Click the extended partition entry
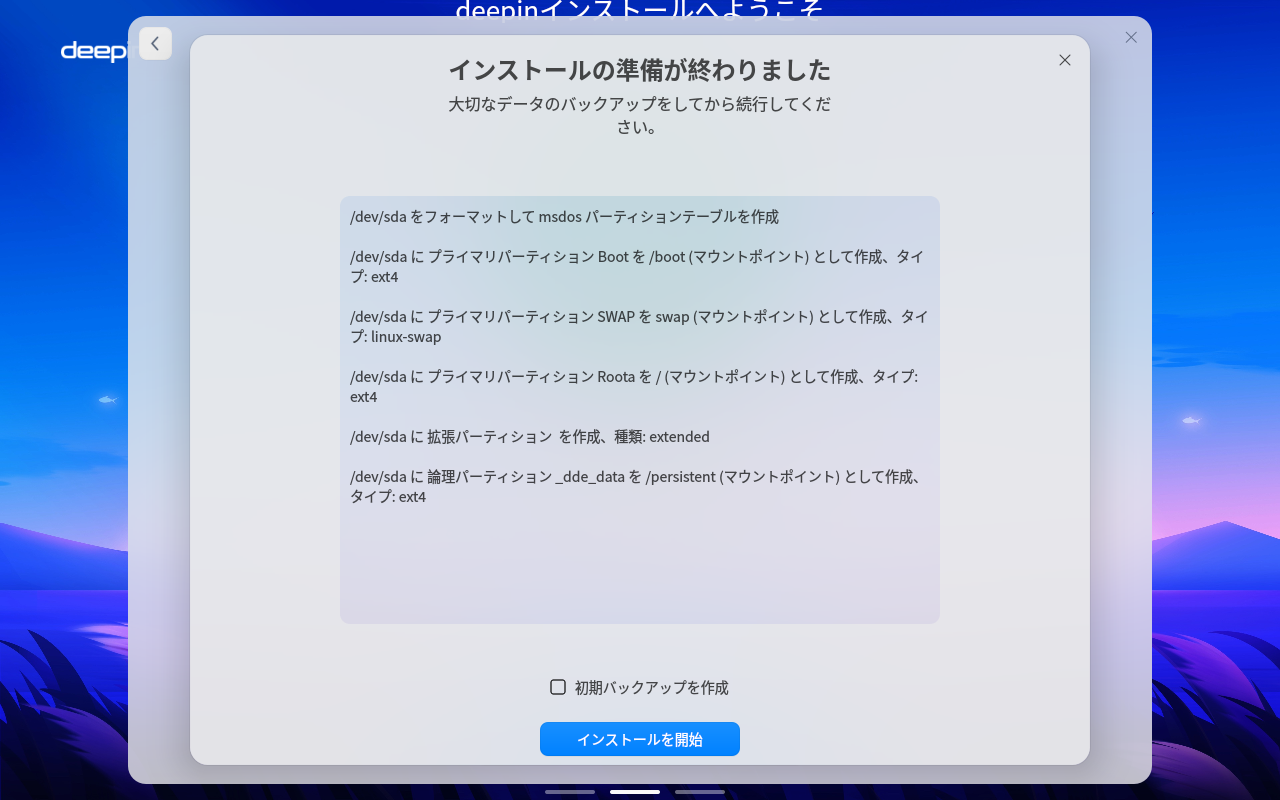 coord(530,437)
